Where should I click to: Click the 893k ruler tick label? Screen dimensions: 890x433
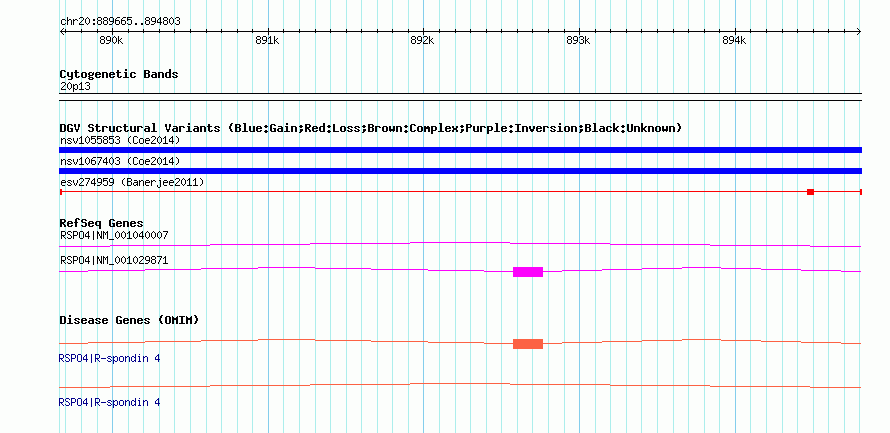578,40
